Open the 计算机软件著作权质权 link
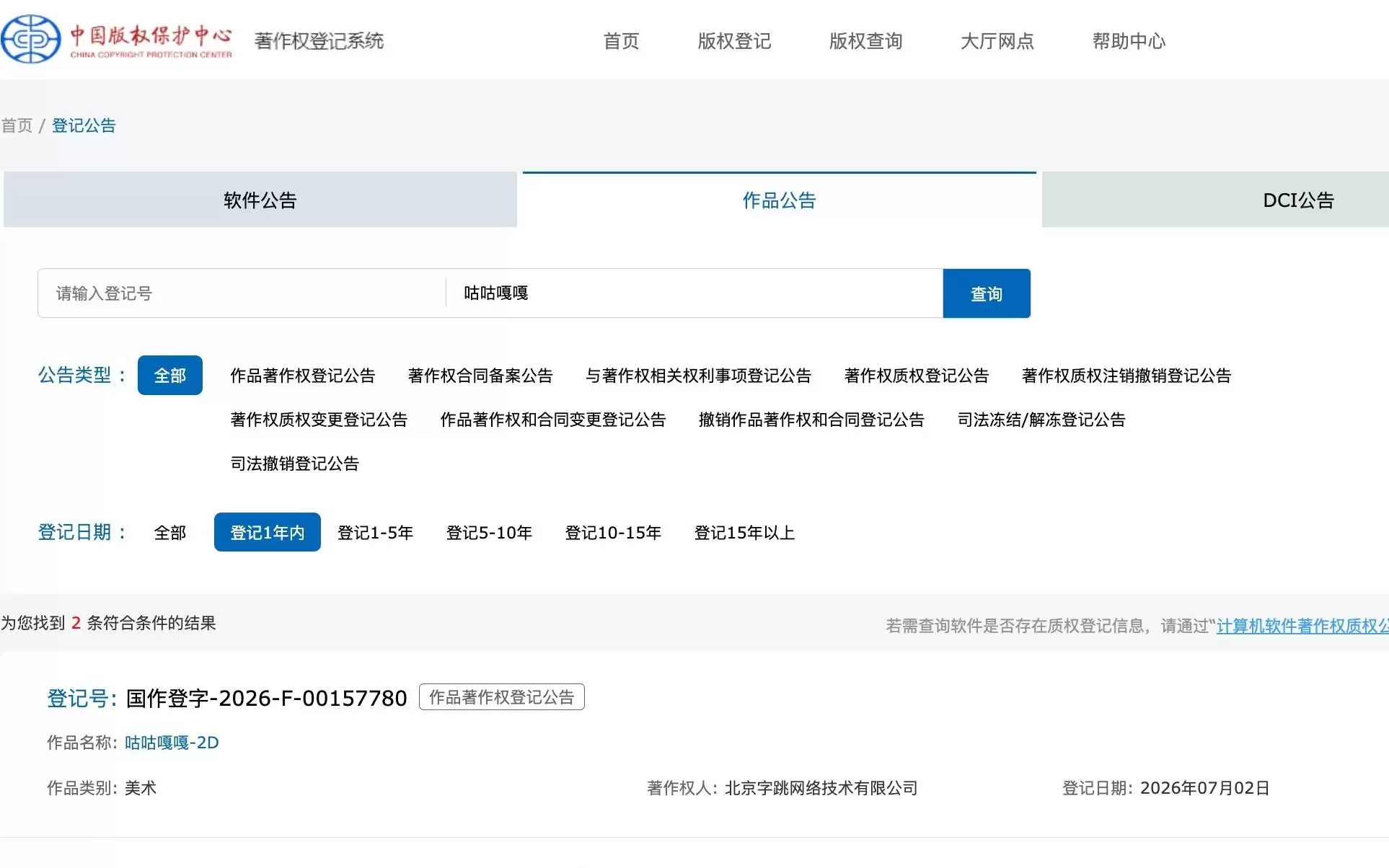This screenshot has height=868, width=1389. click(x=1302, y=626)
